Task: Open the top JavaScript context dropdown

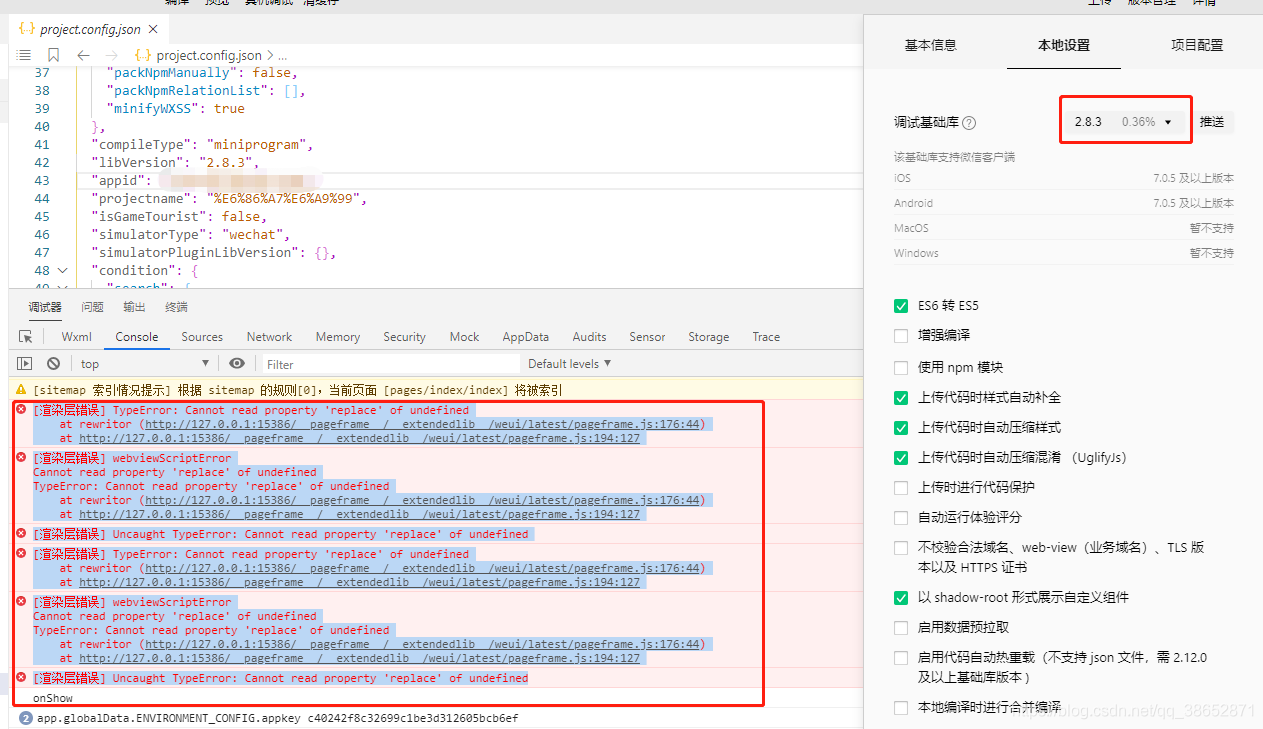Action: [145, 364]
